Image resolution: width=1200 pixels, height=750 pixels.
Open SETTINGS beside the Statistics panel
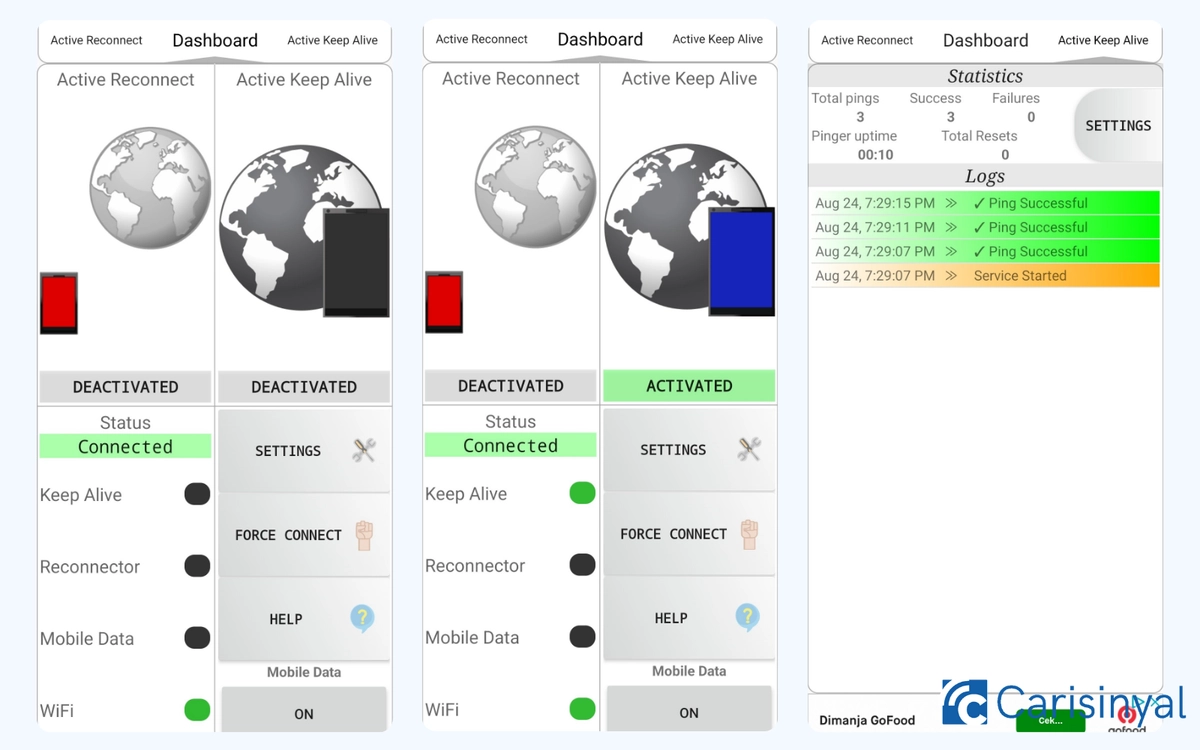click(1118, 126)
